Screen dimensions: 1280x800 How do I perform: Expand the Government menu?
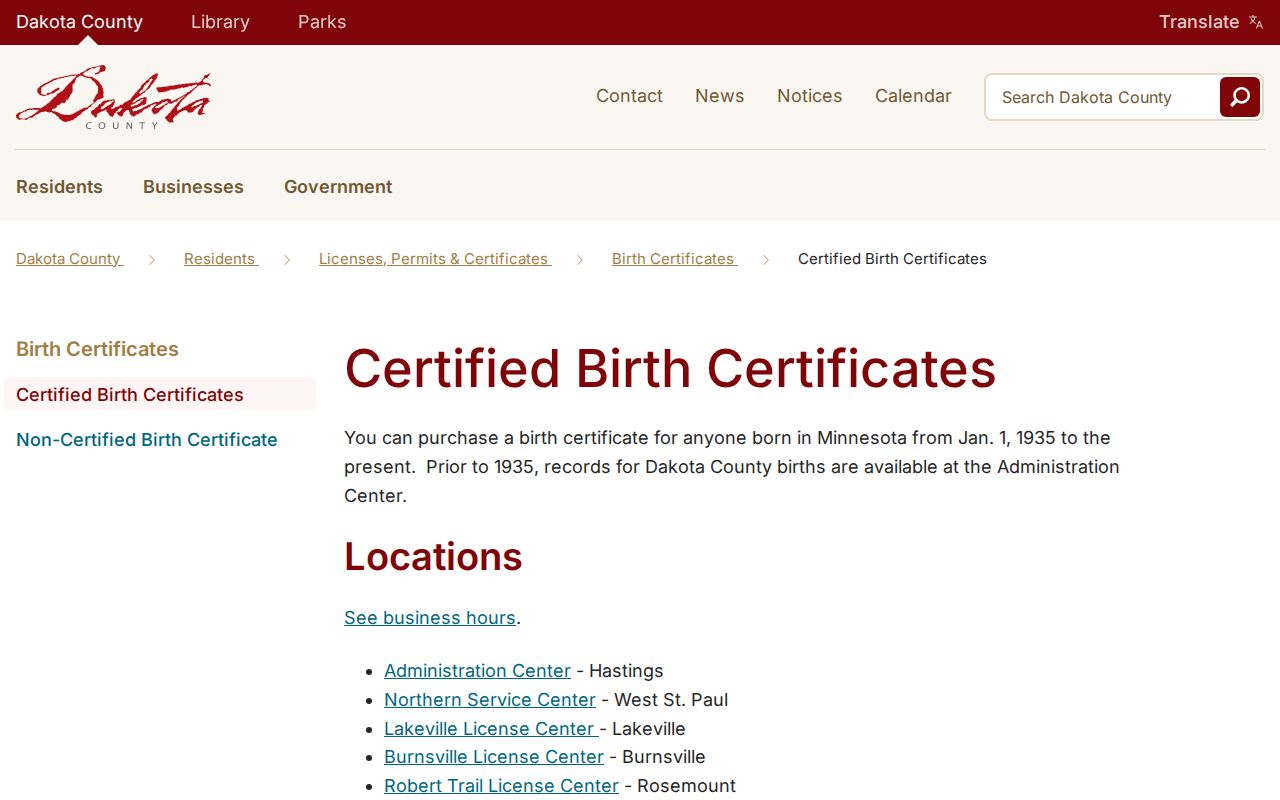[x=338, y=187]
